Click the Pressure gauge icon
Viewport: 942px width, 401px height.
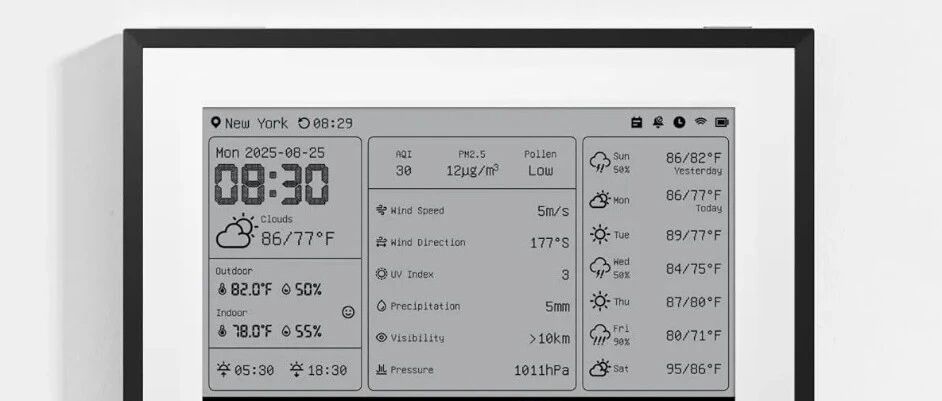tap(381, 370)
